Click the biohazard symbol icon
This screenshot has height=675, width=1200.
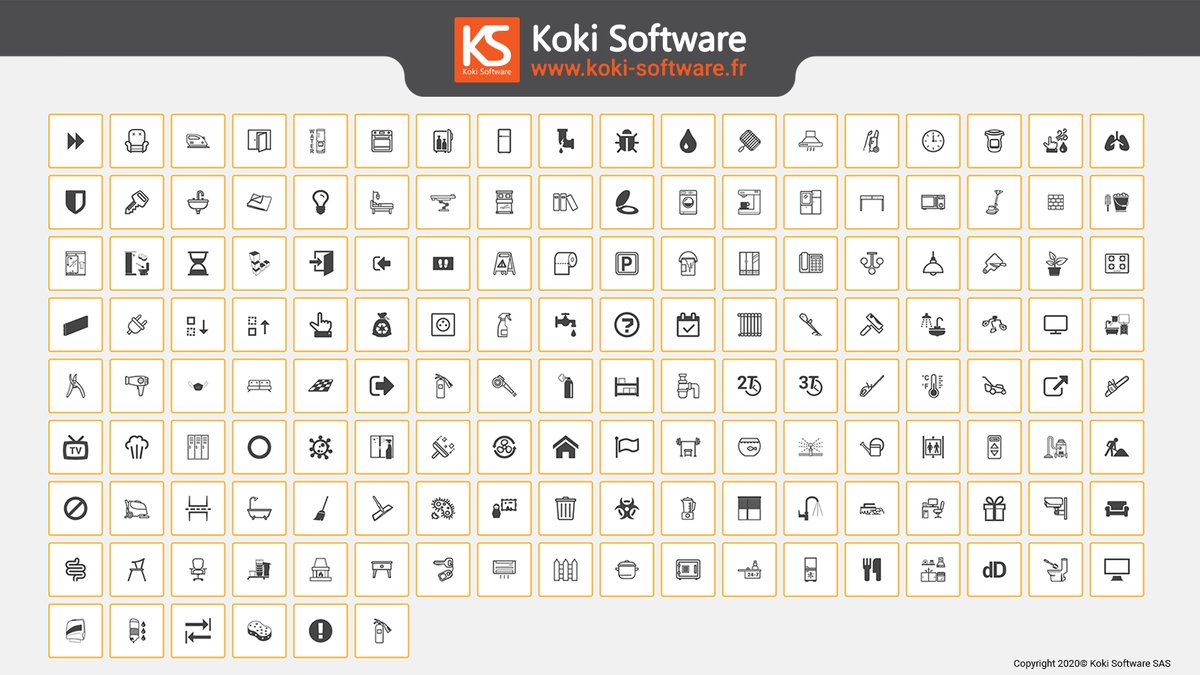(x=627, y=508)
